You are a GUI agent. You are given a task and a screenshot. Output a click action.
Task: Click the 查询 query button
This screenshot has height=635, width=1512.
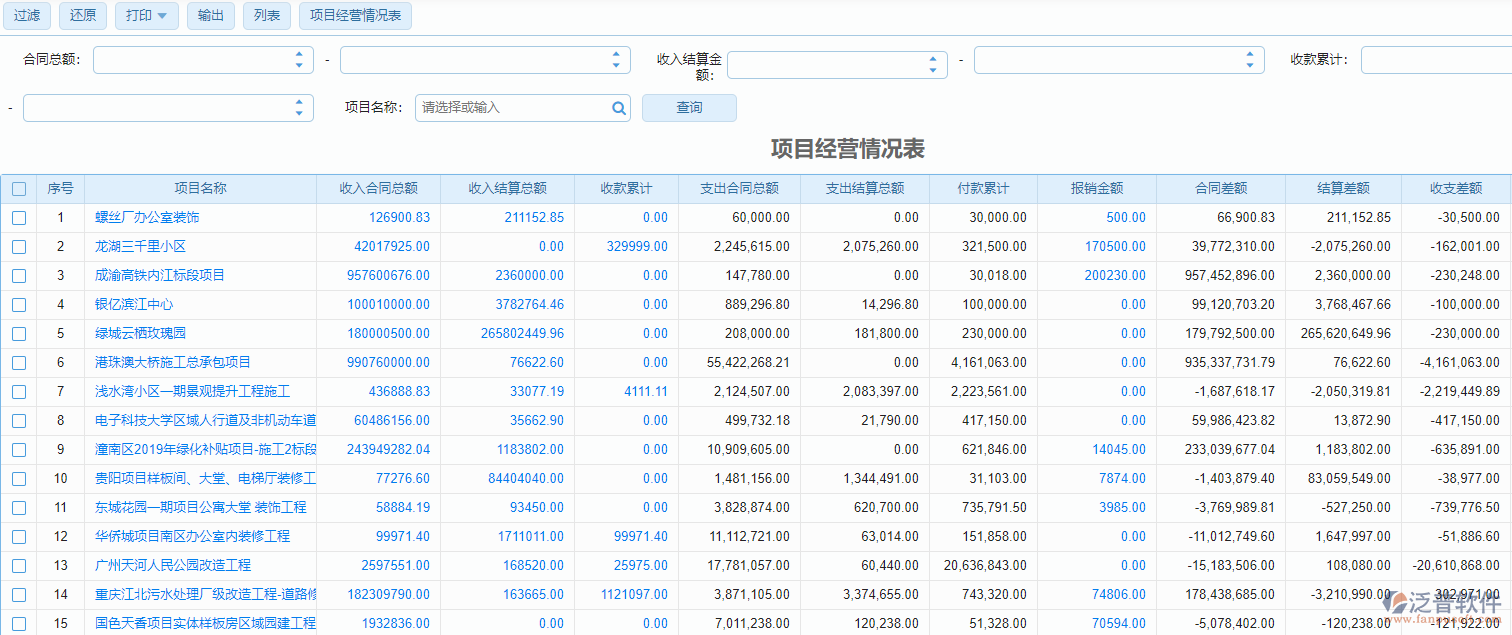(x=688, y=108)
